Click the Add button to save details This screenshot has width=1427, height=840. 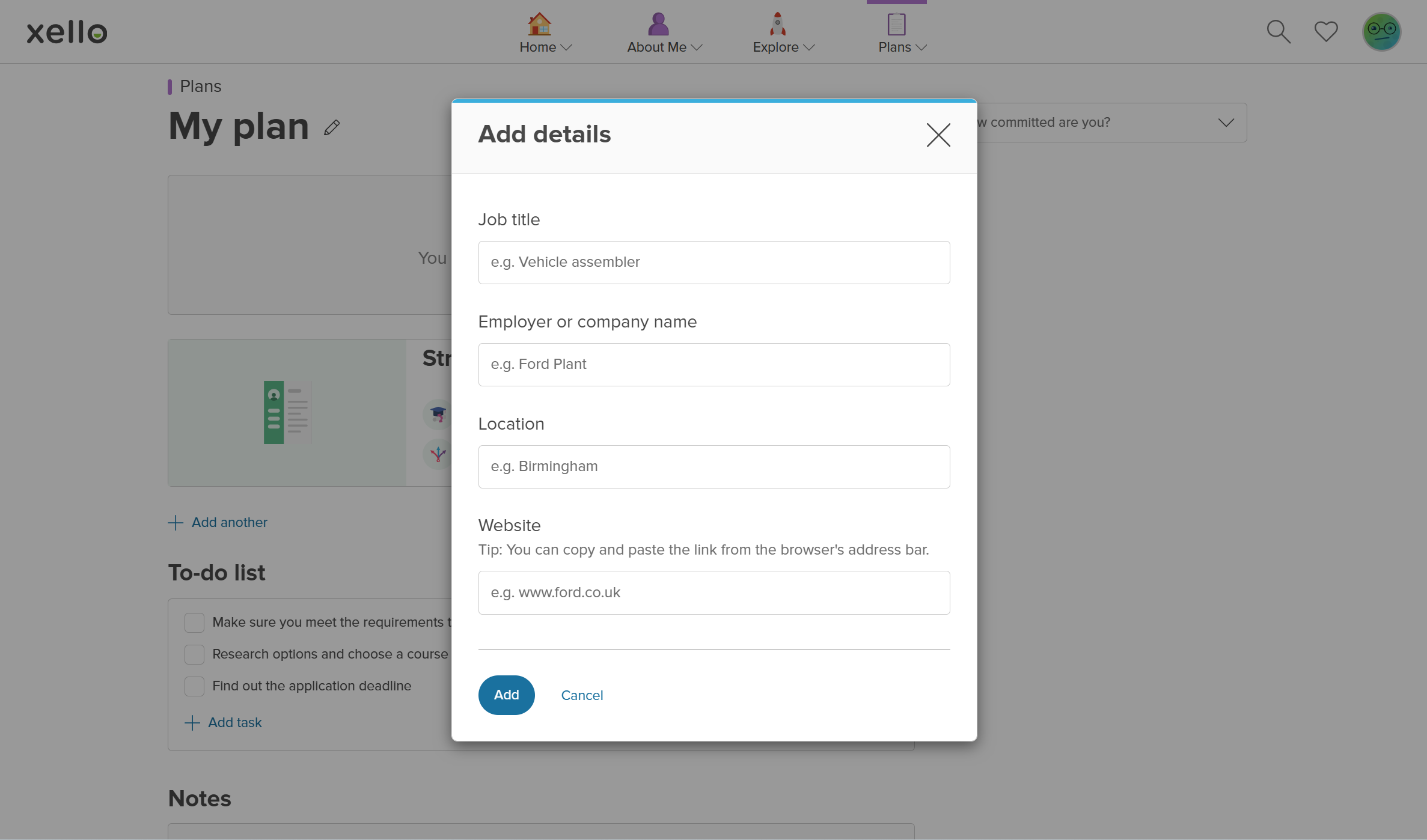coord(506,695)
